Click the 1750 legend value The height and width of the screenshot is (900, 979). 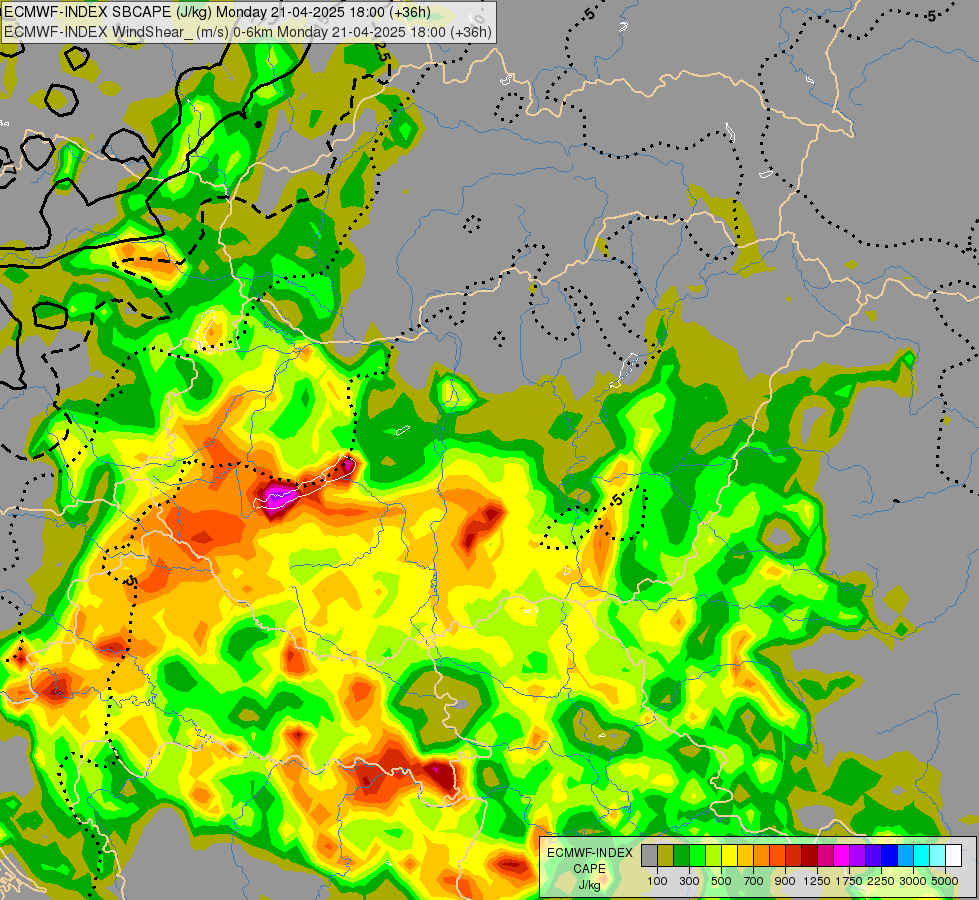click(849, 881)
